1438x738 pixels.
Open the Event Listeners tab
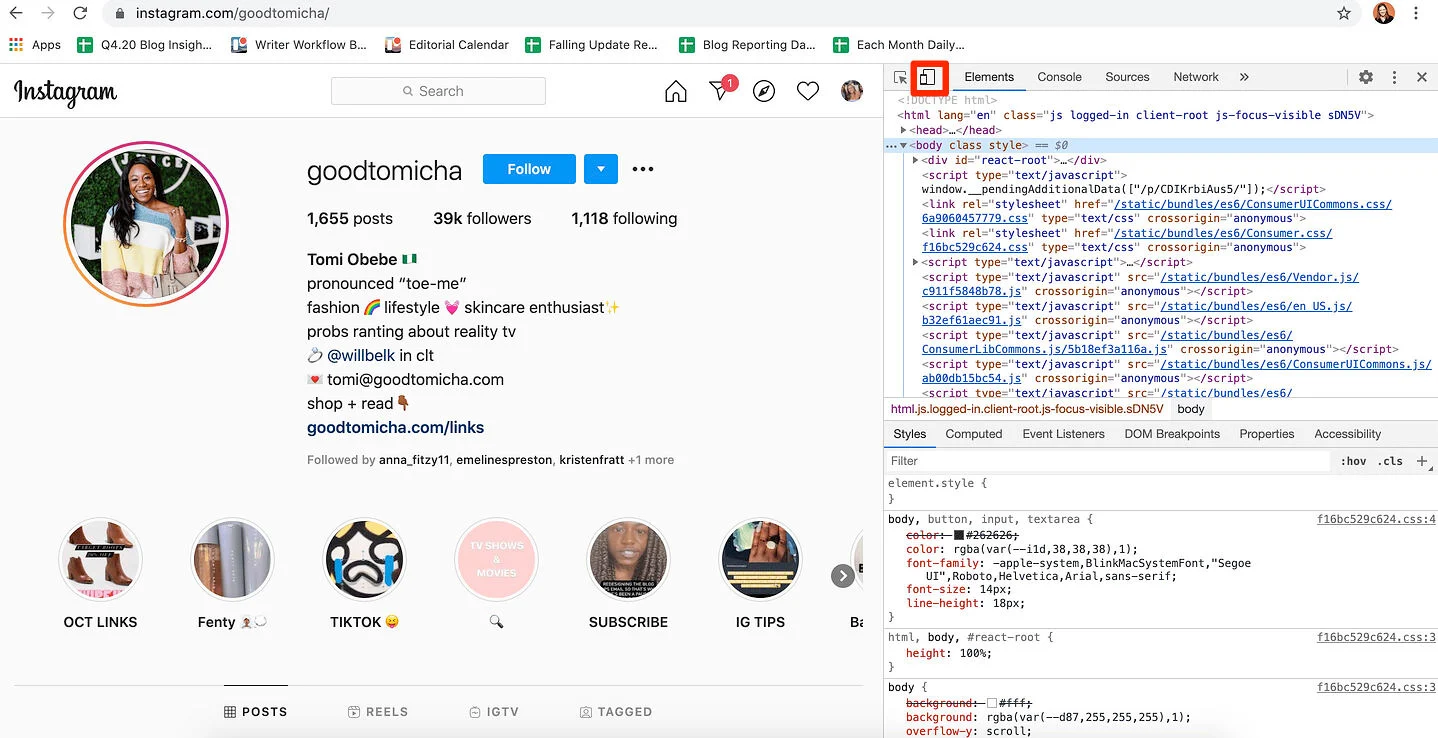[1063, 434]
